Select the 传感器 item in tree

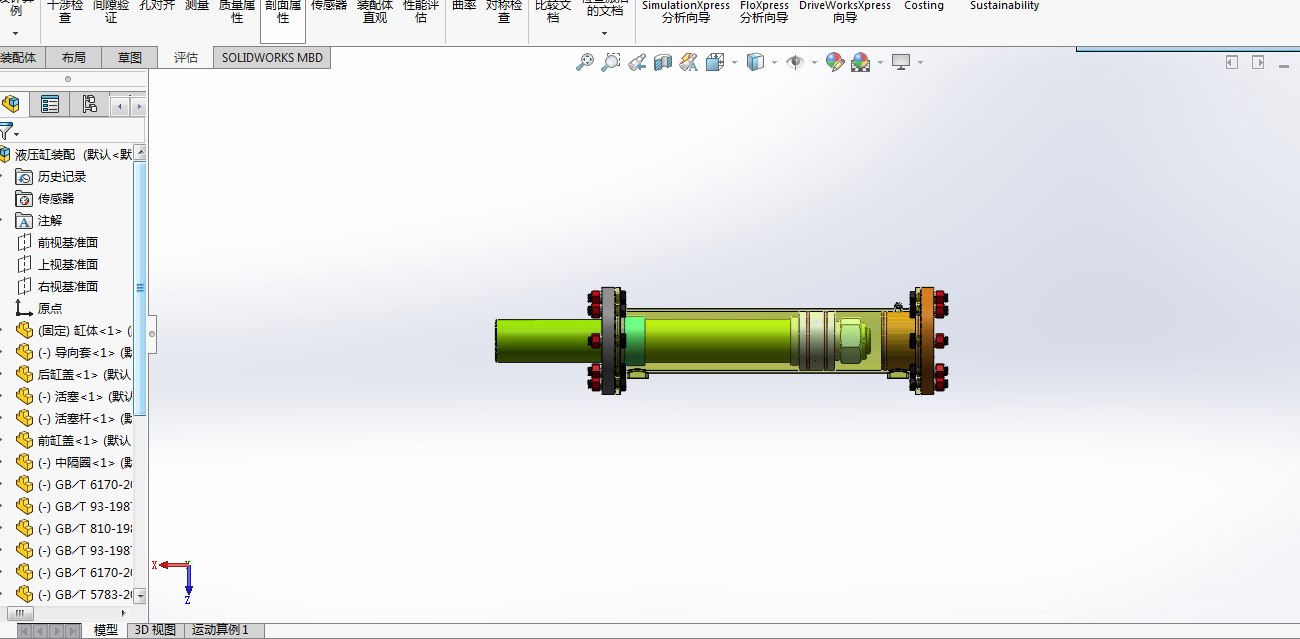click(x=45, y=198)
